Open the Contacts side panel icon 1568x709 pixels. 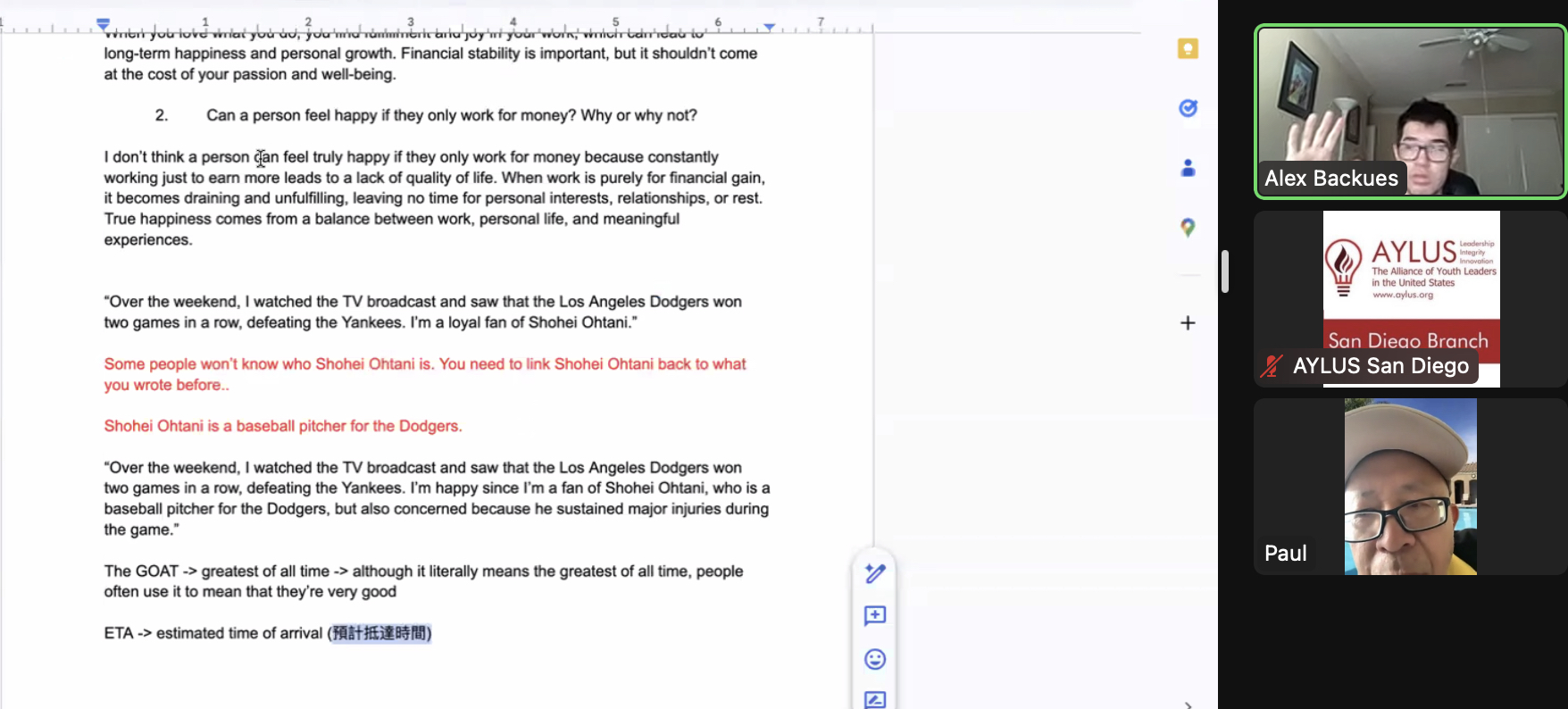pyautogui.click(x=1188, y=168)
